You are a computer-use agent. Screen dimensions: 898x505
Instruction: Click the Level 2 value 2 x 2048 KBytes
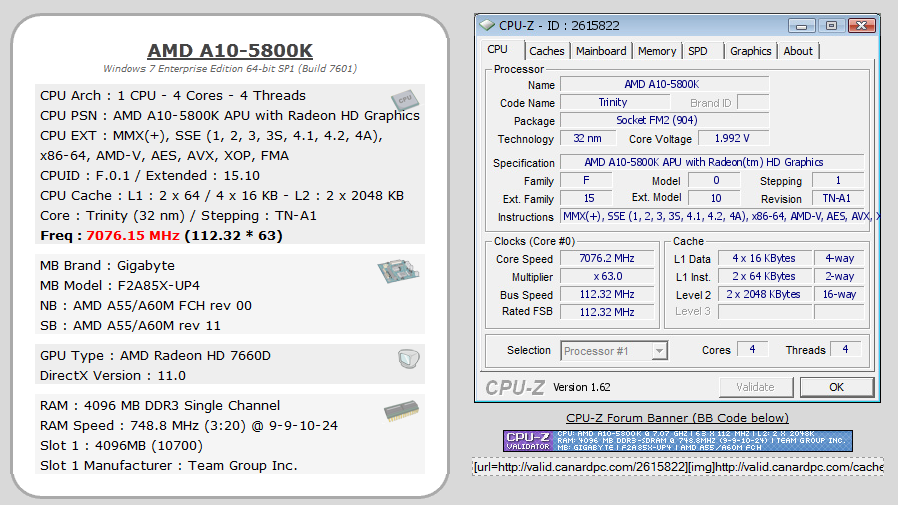click(x=764, y=294)
